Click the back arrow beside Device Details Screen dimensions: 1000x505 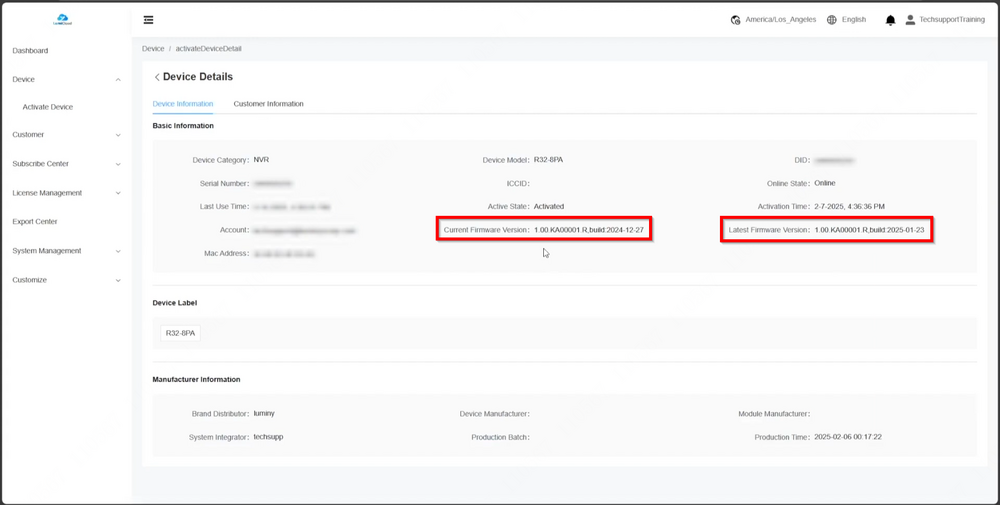coord(157,77)
